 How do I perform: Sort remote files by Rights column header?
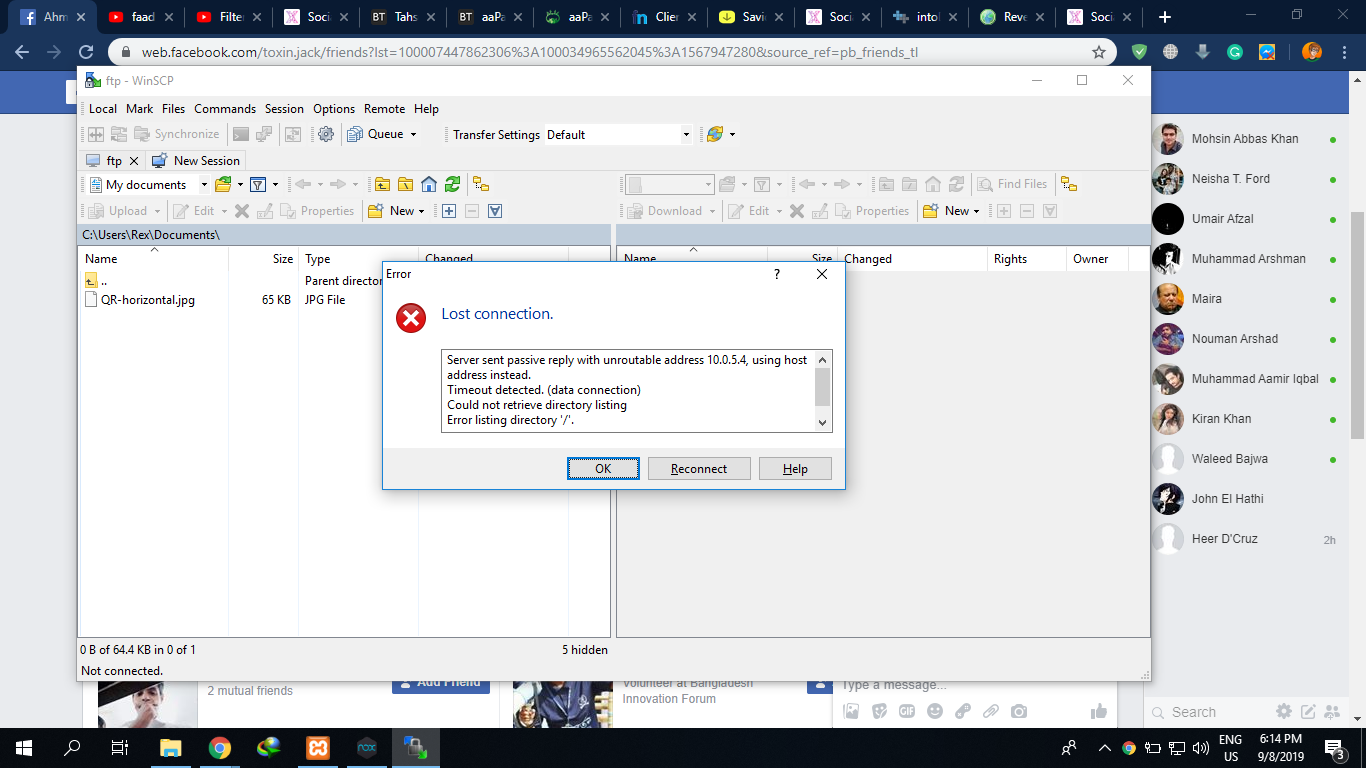click(x=1027, y=259)
